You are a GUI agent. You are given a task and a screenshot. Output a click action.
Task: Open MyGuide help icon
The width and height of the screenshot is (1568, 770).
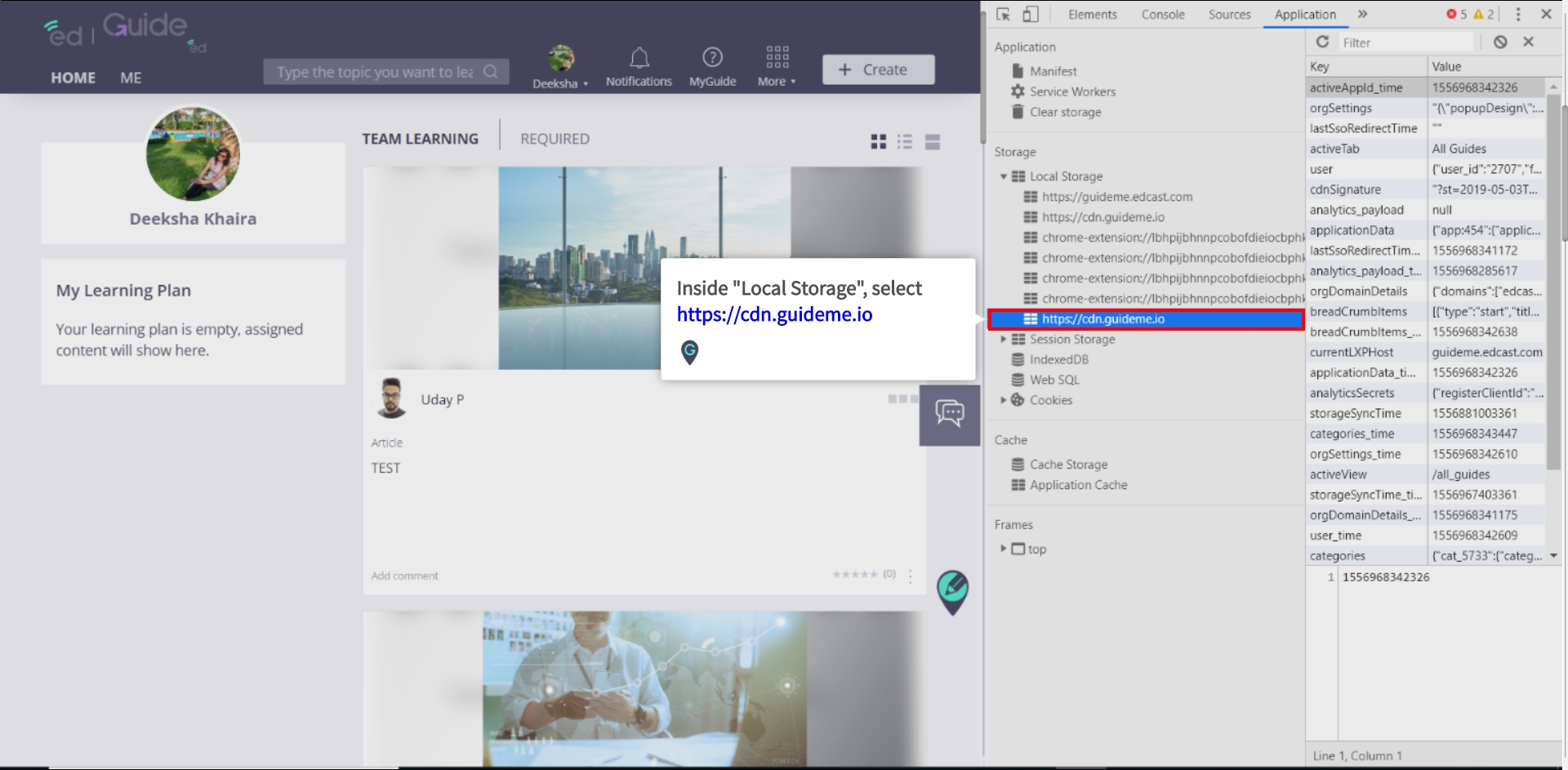tap(712, 57)
